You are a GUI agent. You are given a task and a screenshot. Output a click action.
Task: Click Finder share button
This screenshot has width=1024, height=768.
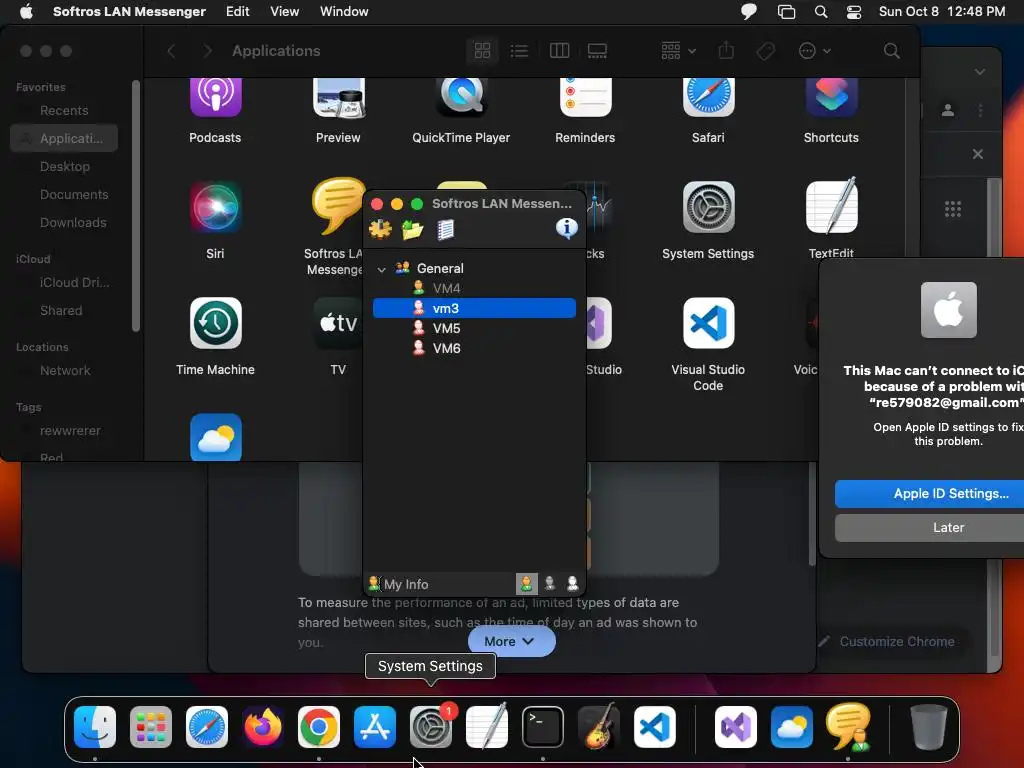tap(726, 51)
